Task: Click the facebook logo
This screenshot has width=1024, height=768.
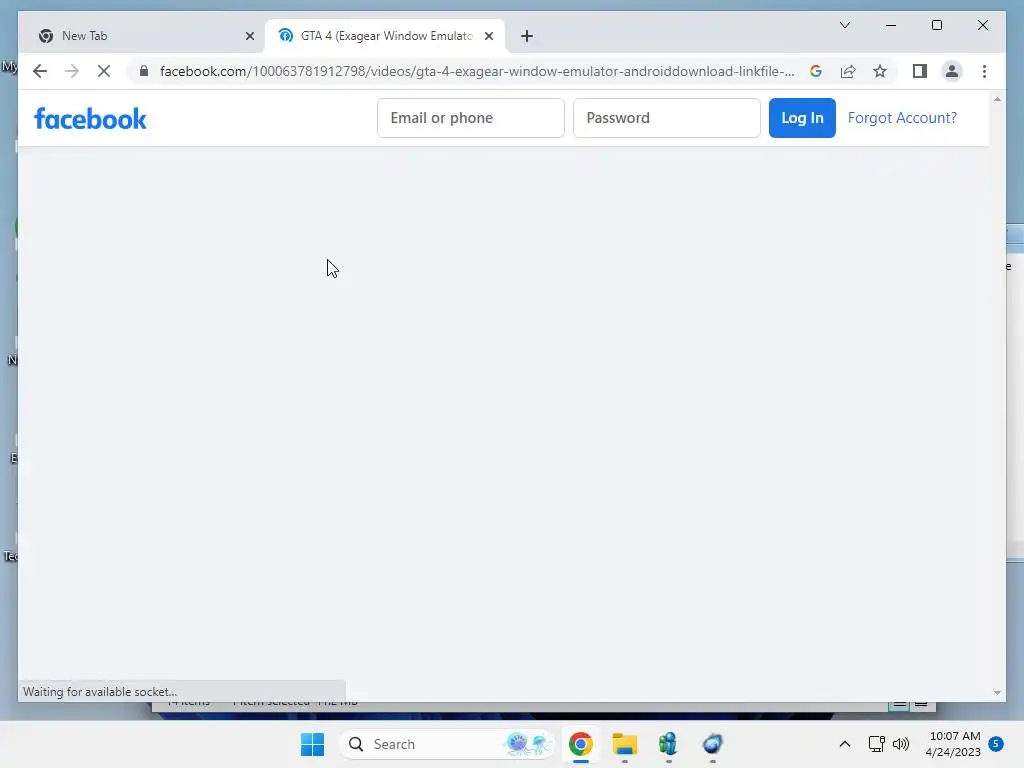Action: tap(90, 119)
